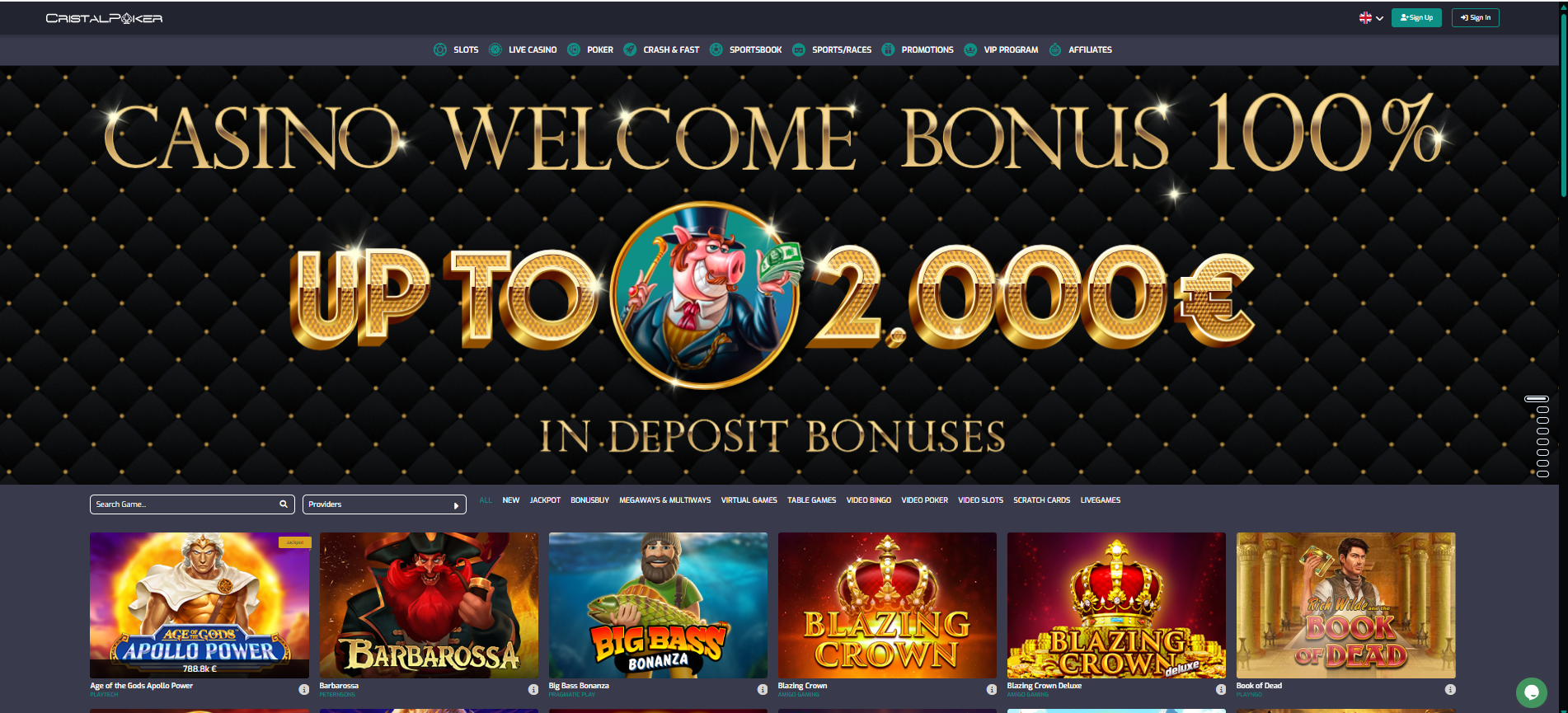
Task: Open the language flag dropdown
Action: tap(1371, 17)
